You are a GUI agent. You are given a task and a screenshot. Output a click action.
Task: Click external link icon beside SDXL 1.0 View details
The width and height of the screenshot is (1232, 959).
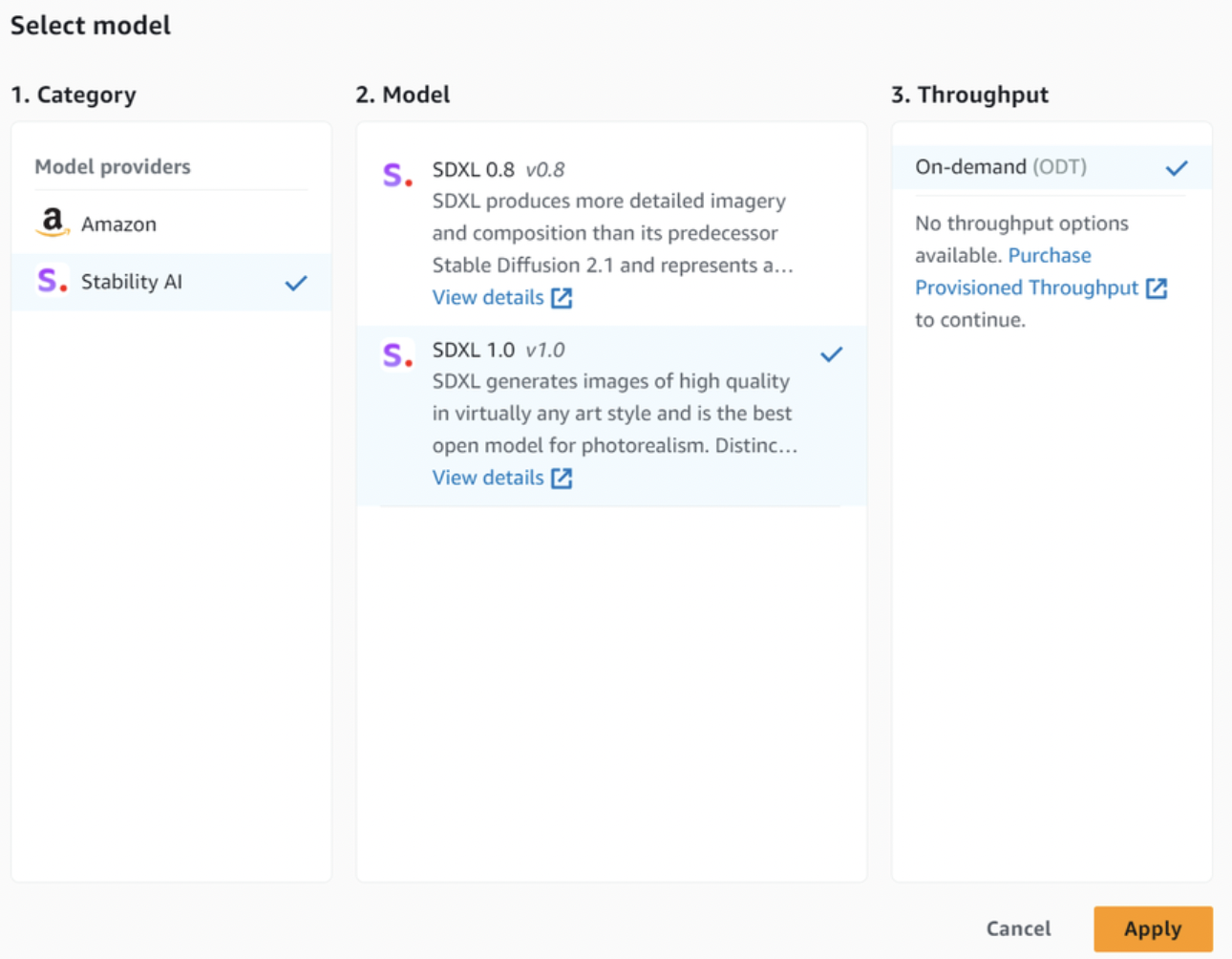562,479
